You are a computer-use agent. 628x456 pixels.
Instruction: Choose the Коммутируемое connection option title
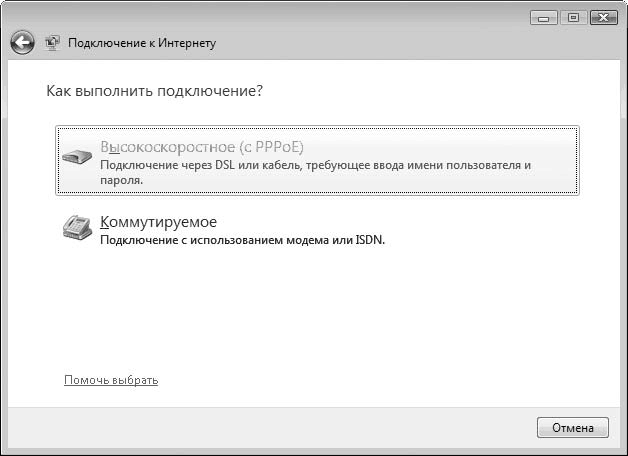pyautogui.click(x=158, y=221)
